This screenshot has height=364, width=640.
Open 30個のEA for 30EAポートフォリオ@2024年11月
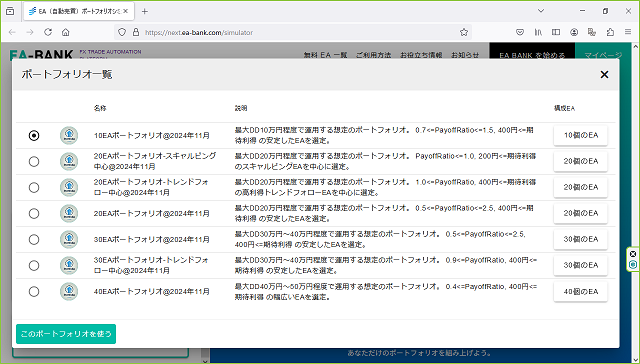point(580,240)
